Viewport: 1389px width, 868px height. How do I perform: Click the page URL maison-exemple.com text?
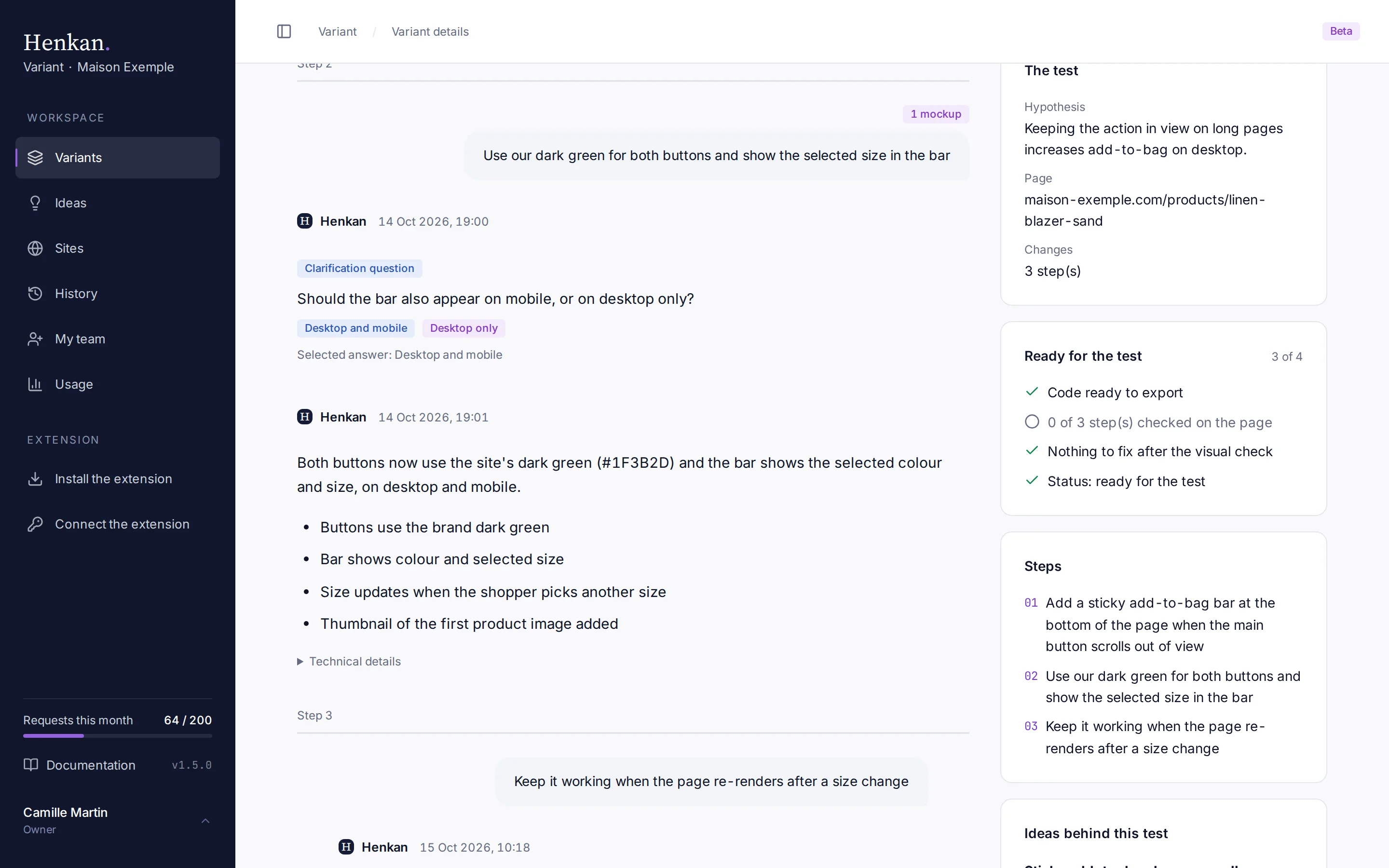point(1144,210)
